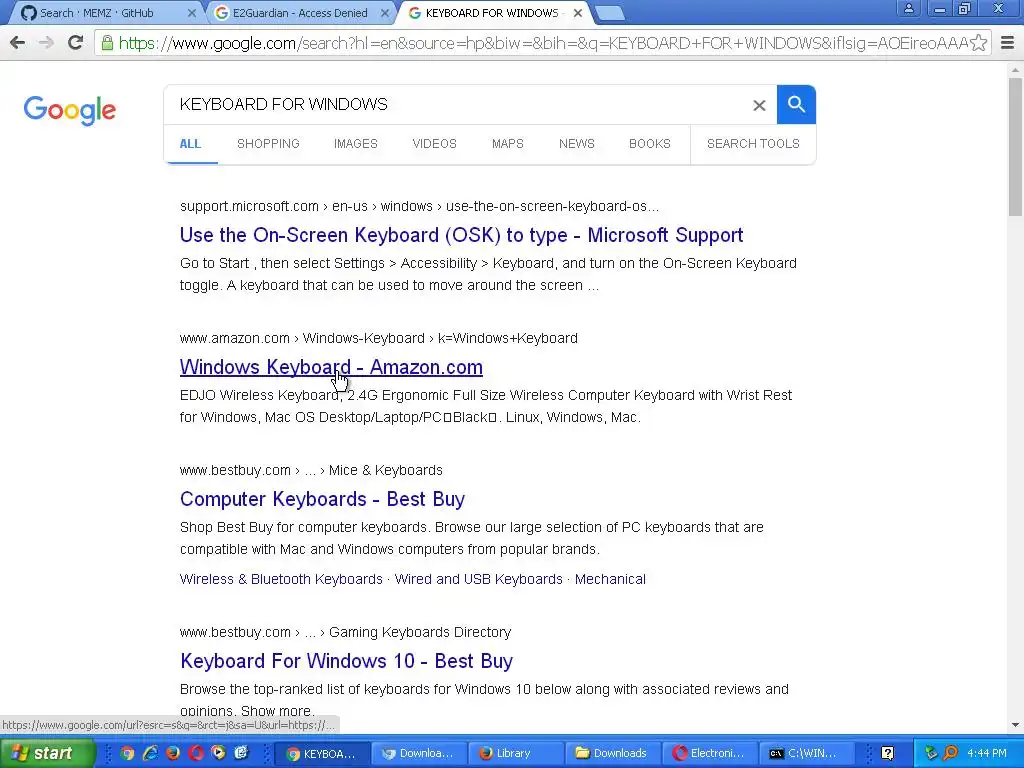Open the On-Screen Keyboard Microsoft Support result
This screenshot has width=1024, height=768.
coord(462,235)
